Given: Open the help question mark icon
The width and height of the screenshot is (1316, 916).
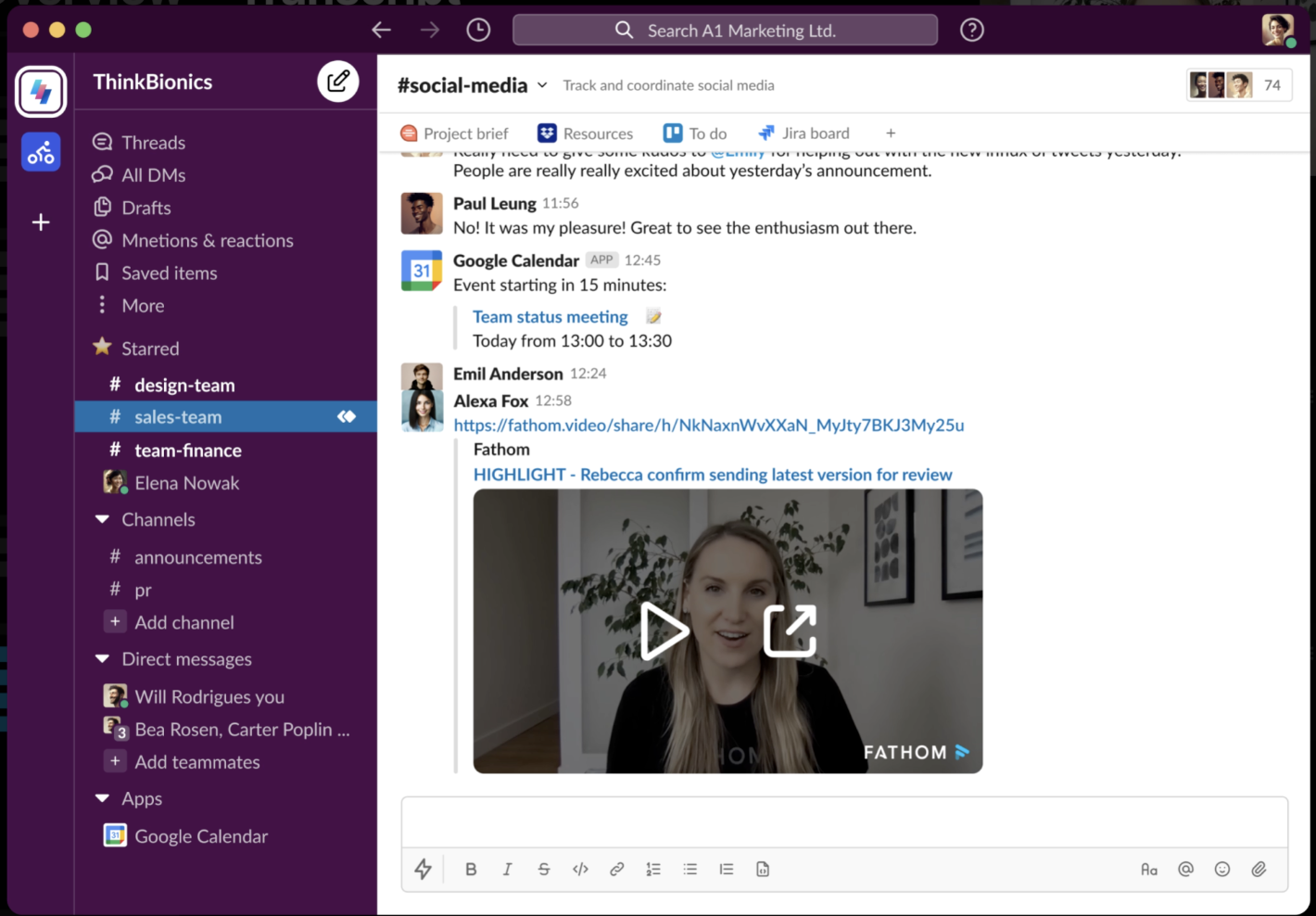Looking at the screenshot, I should [972, 30].
